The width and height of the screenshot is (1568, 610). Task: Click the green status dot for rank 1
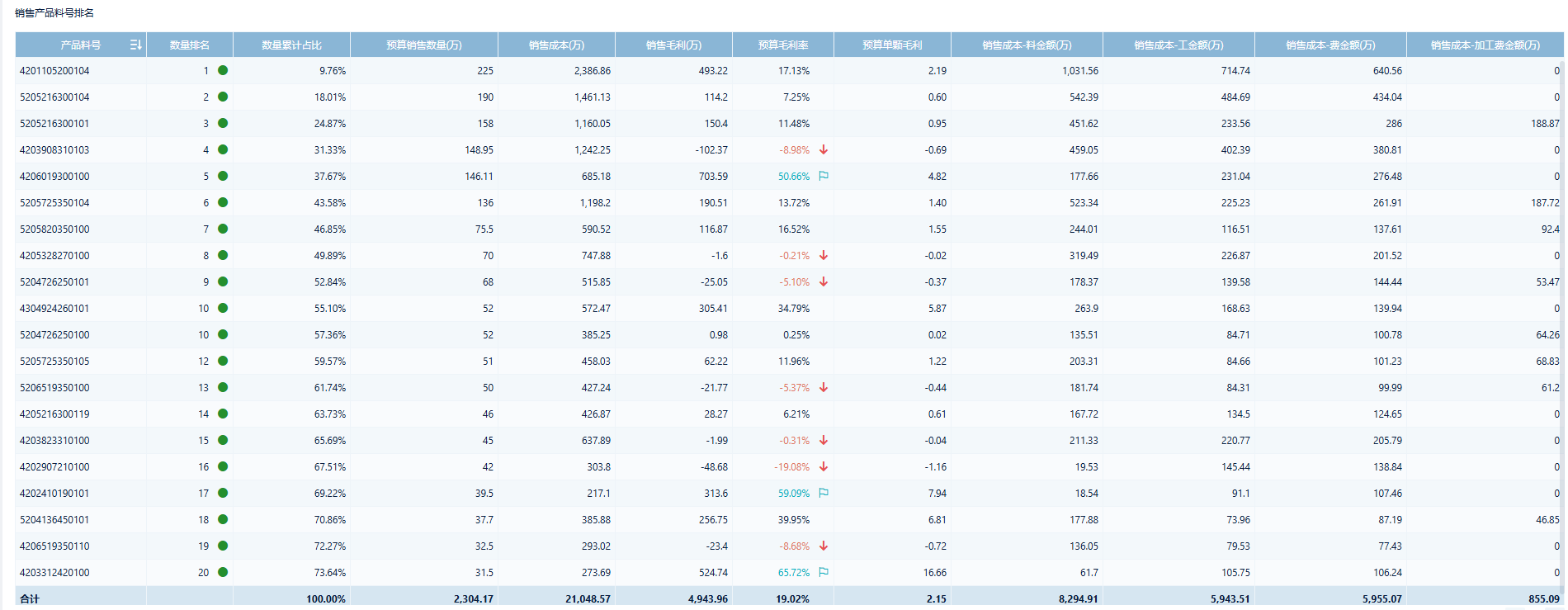coord(223,71)
